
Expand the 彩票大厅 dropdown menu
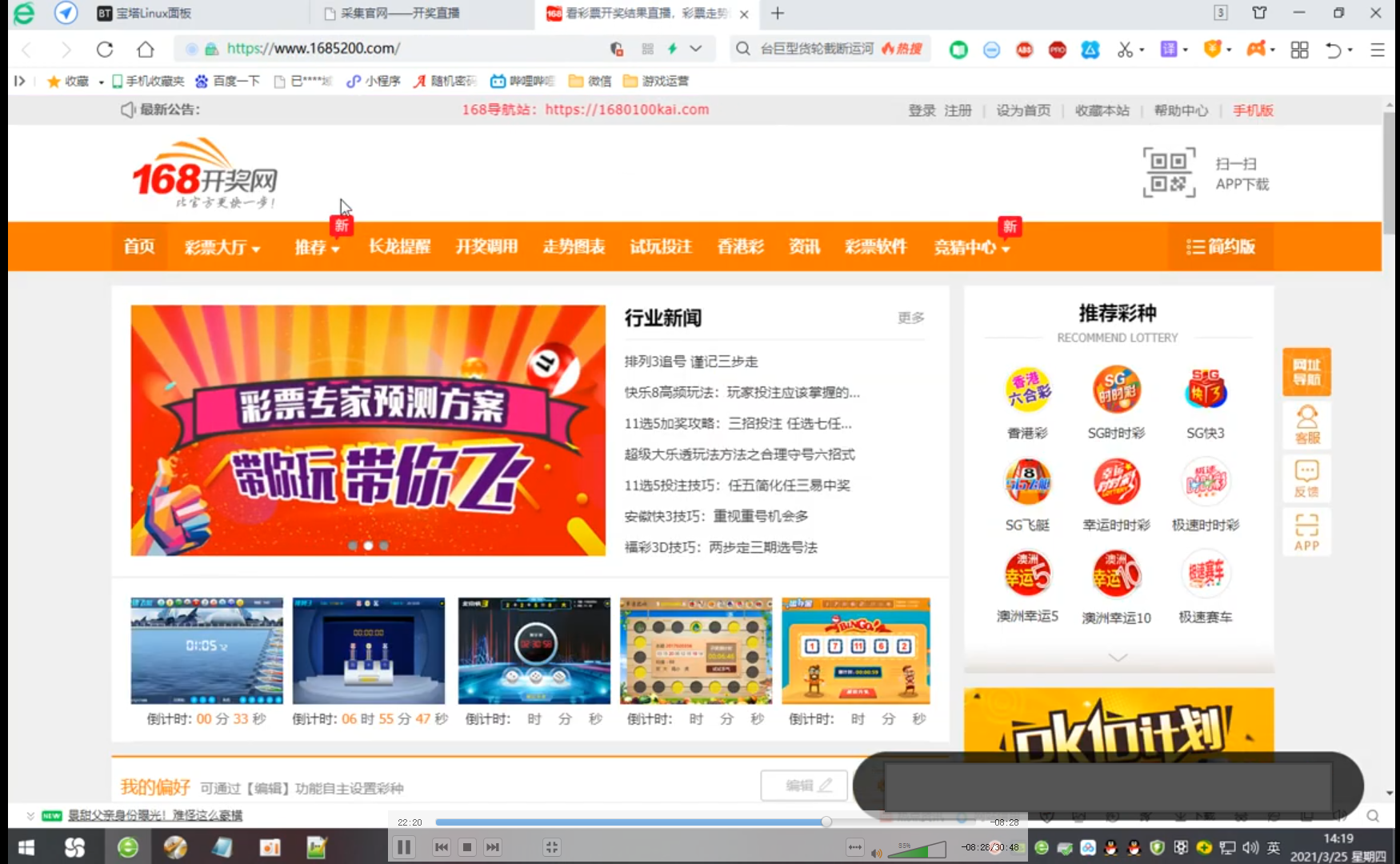click(222, 247)
